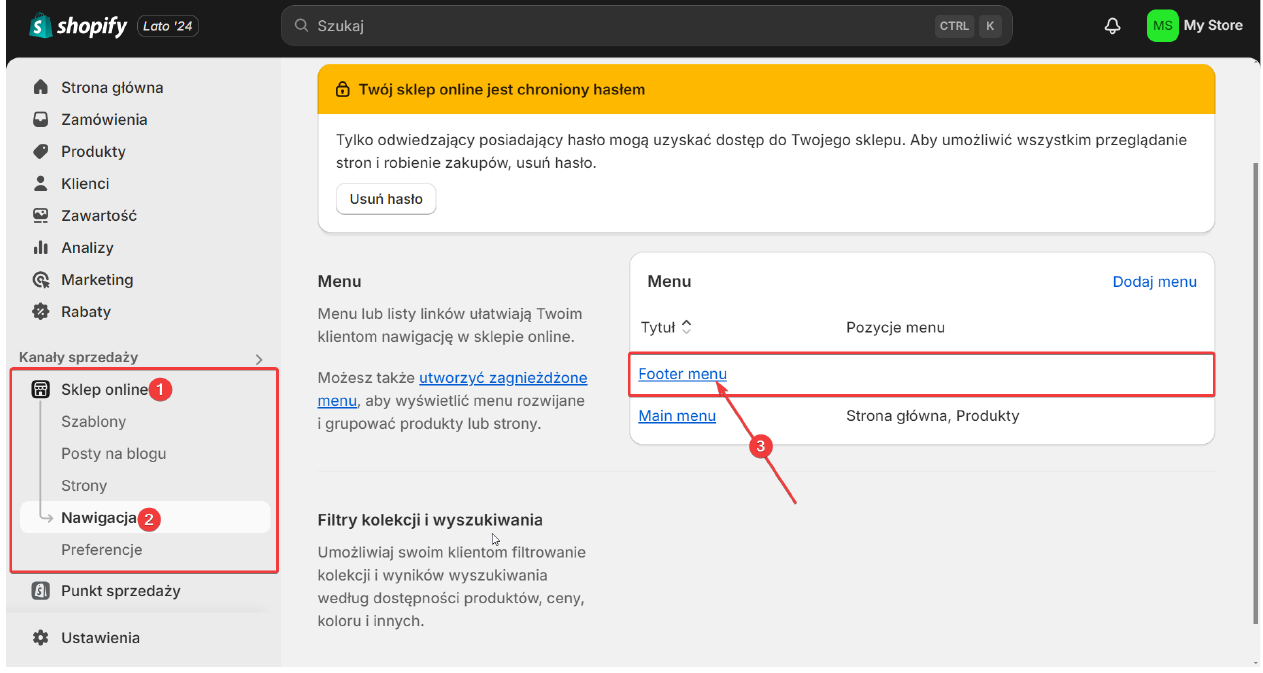Open Posty na blogu
Viewport: 1263px width, 673px height.
(114, 453)
